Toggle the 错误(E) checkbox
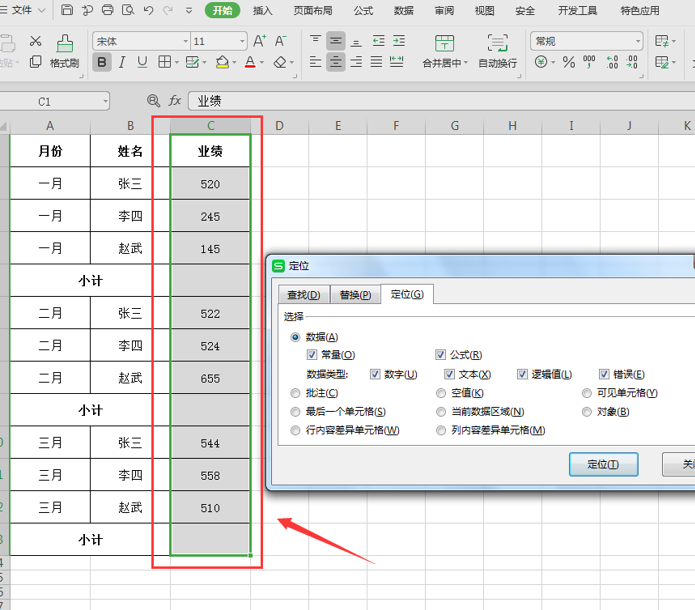 pyautogui.click(x=604, y=374)
